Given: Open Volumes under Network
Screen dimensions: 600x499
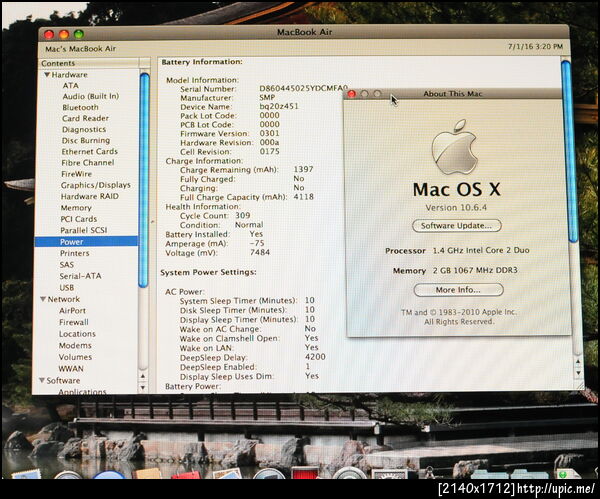Looking at the screenshot, I should (x=75, y=357).
